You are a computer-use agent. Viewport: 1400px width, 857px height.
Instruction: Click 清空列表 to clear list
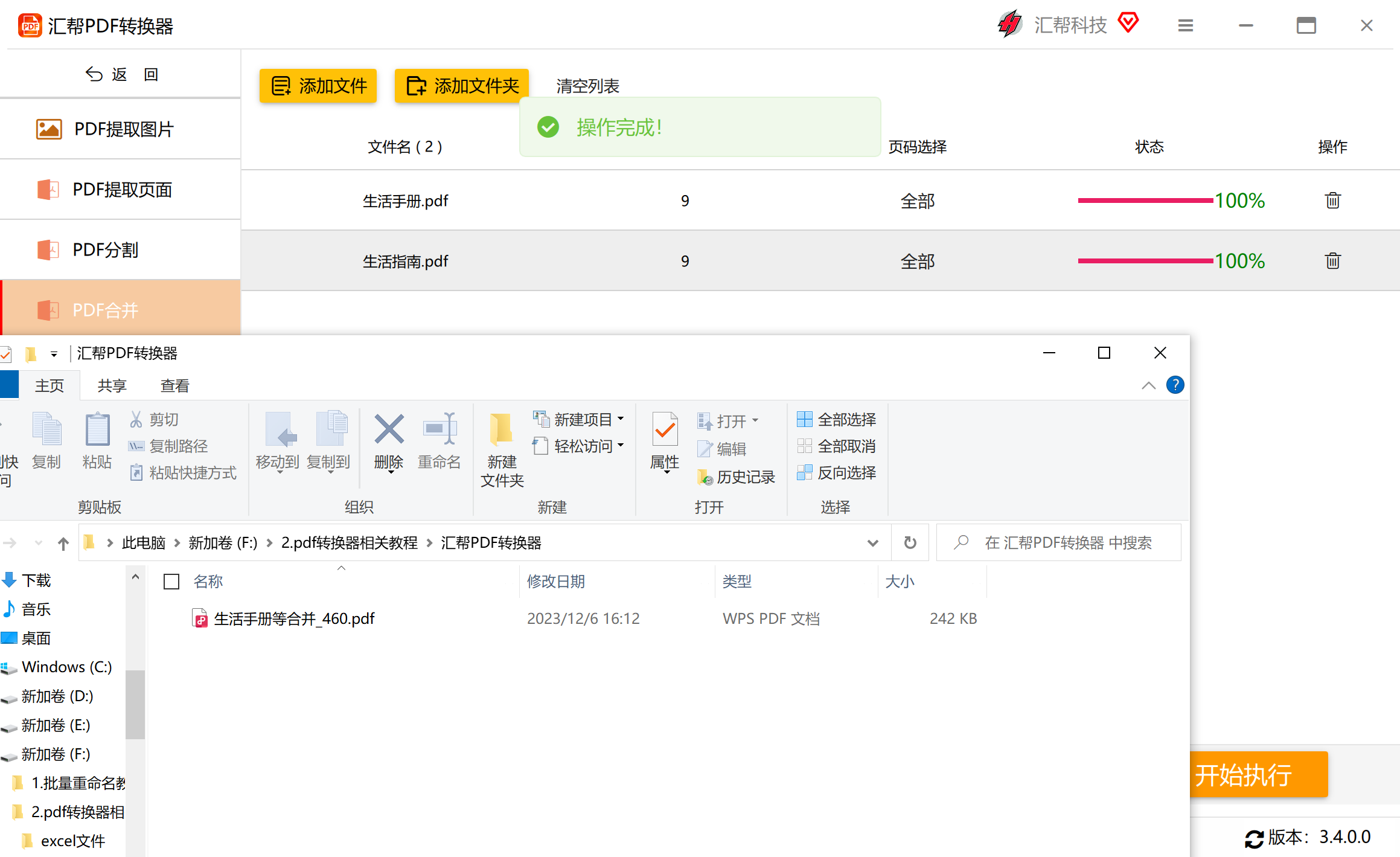(587, 86)
